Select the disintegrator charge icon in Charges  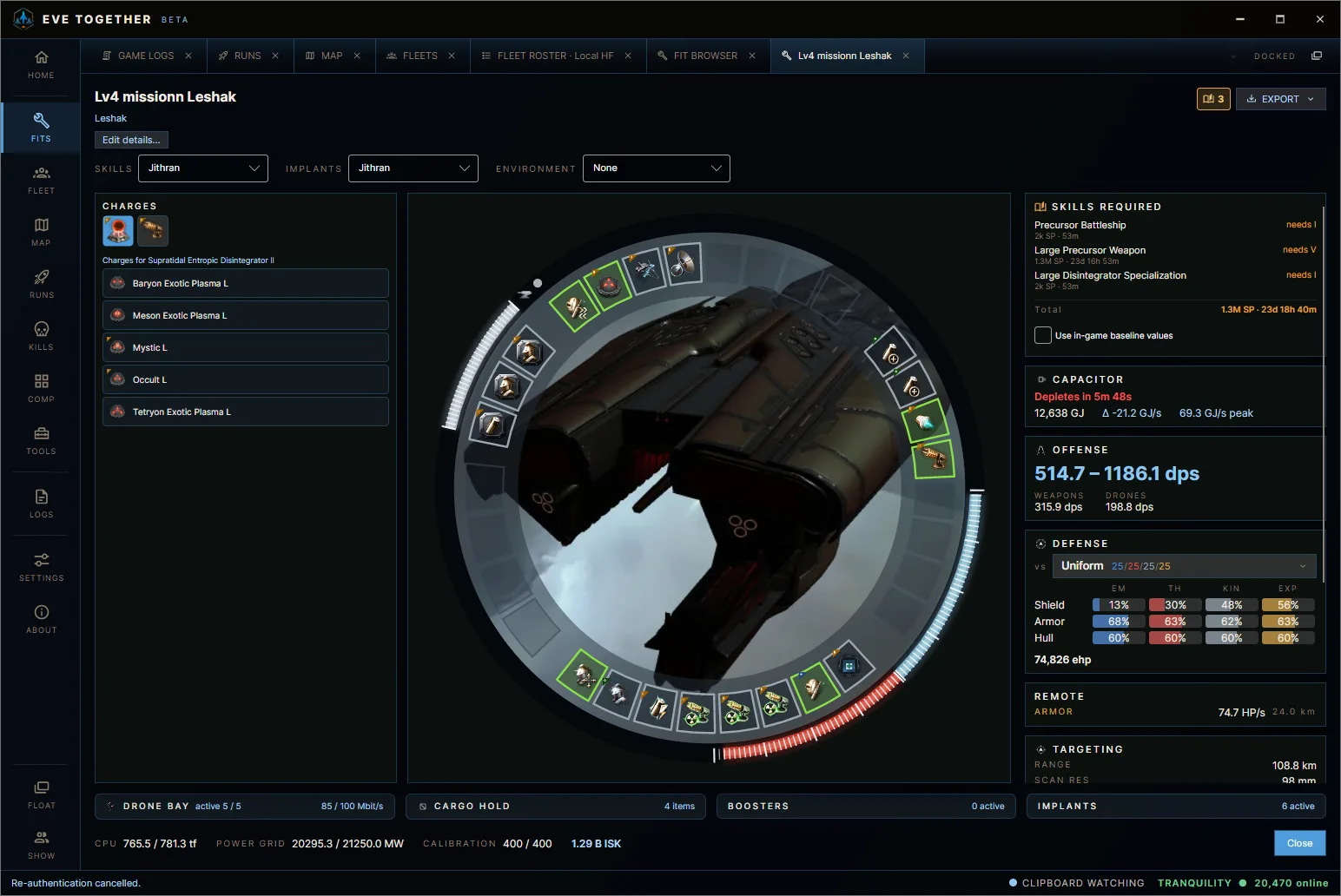[118, 231]
